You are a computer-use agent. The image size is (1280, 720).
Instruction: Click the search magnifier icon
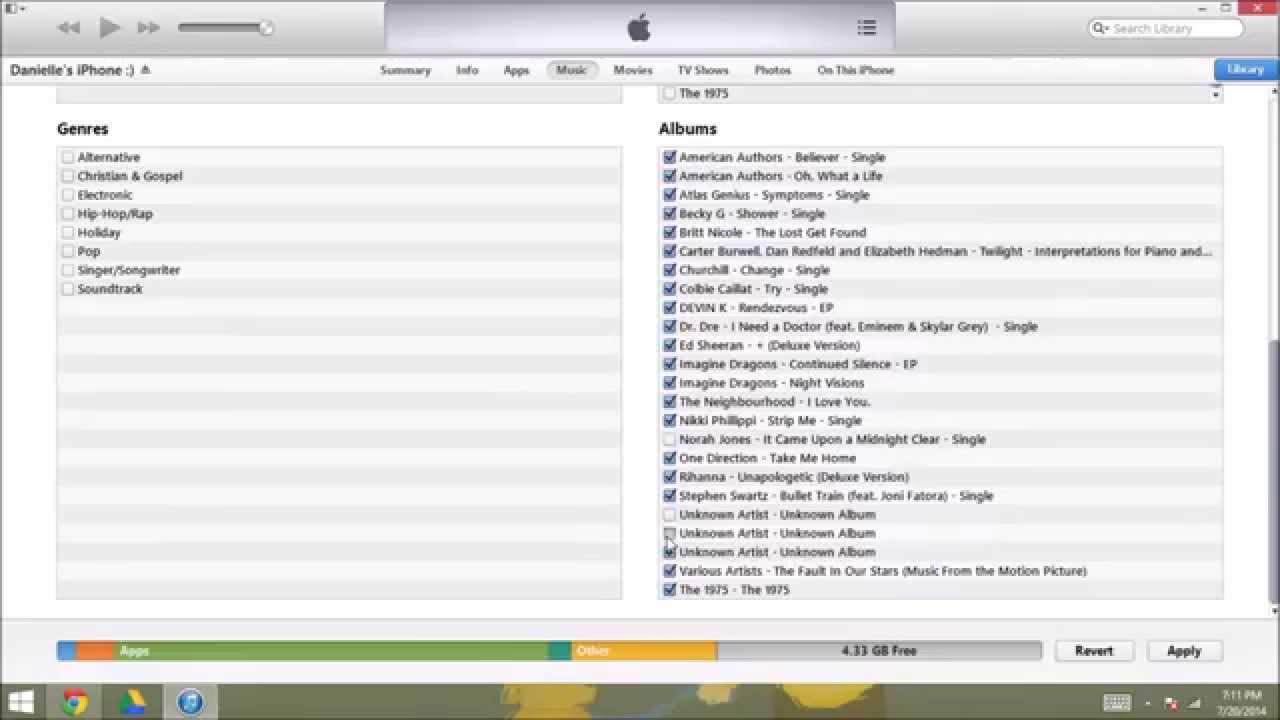(1100, 29)
